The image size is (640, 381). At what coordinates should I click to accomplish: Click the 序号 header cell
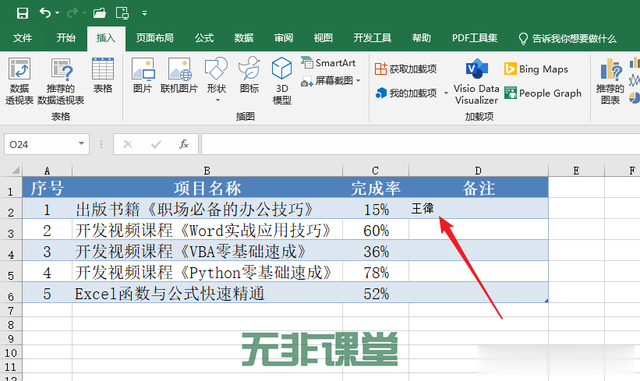pyautogui.click(x=47, y=187)
